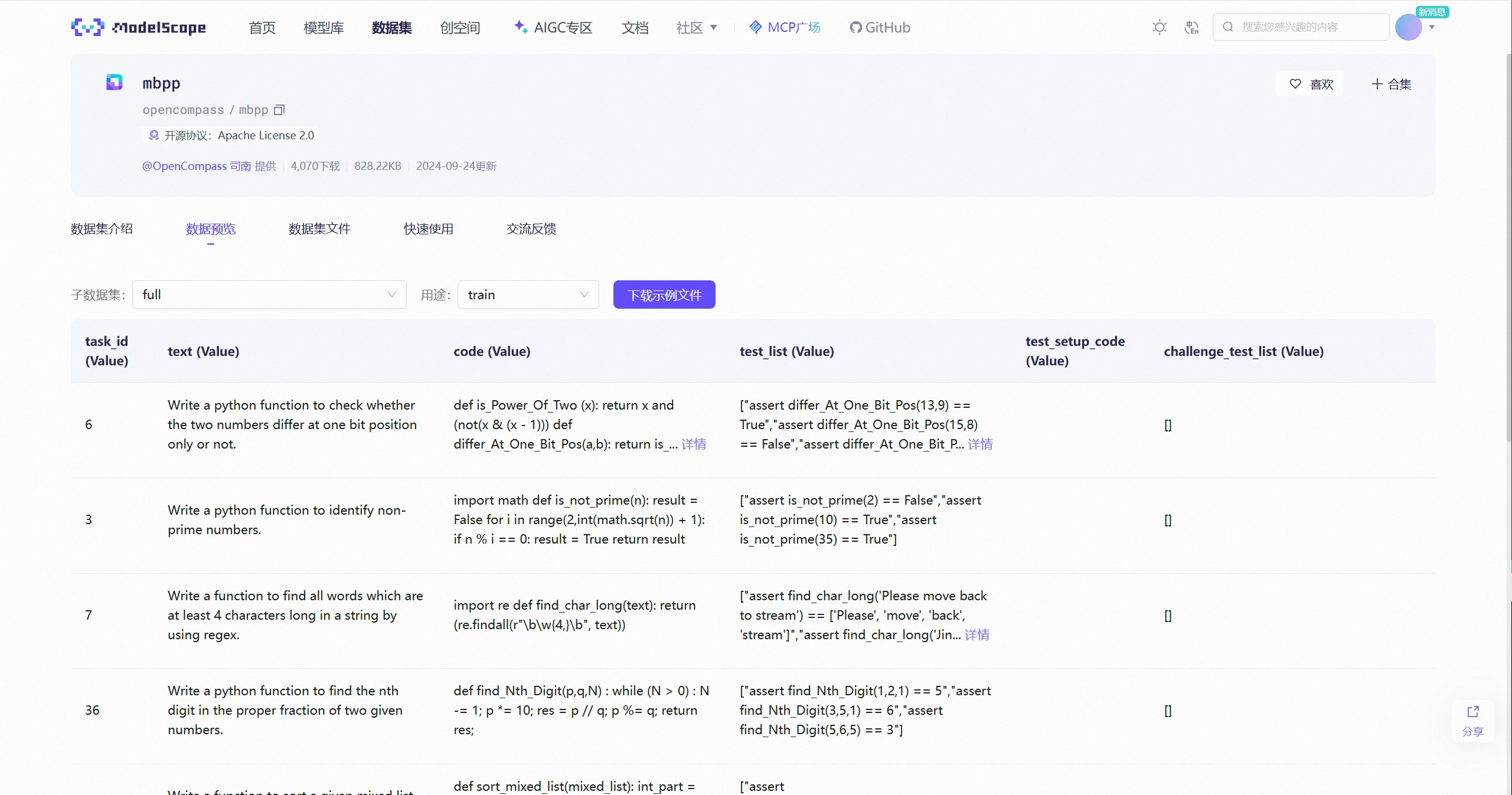Click task_id cell 36
The height and width of the screenshot is (795, 1512).
[92, 710]
